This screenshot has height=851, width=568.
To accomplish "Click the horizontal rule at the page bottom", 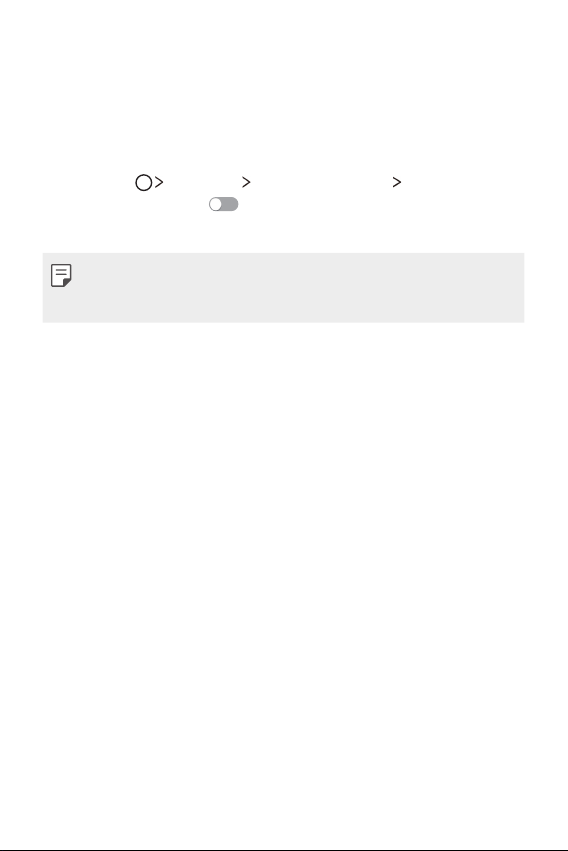I will tap(284, 849).
